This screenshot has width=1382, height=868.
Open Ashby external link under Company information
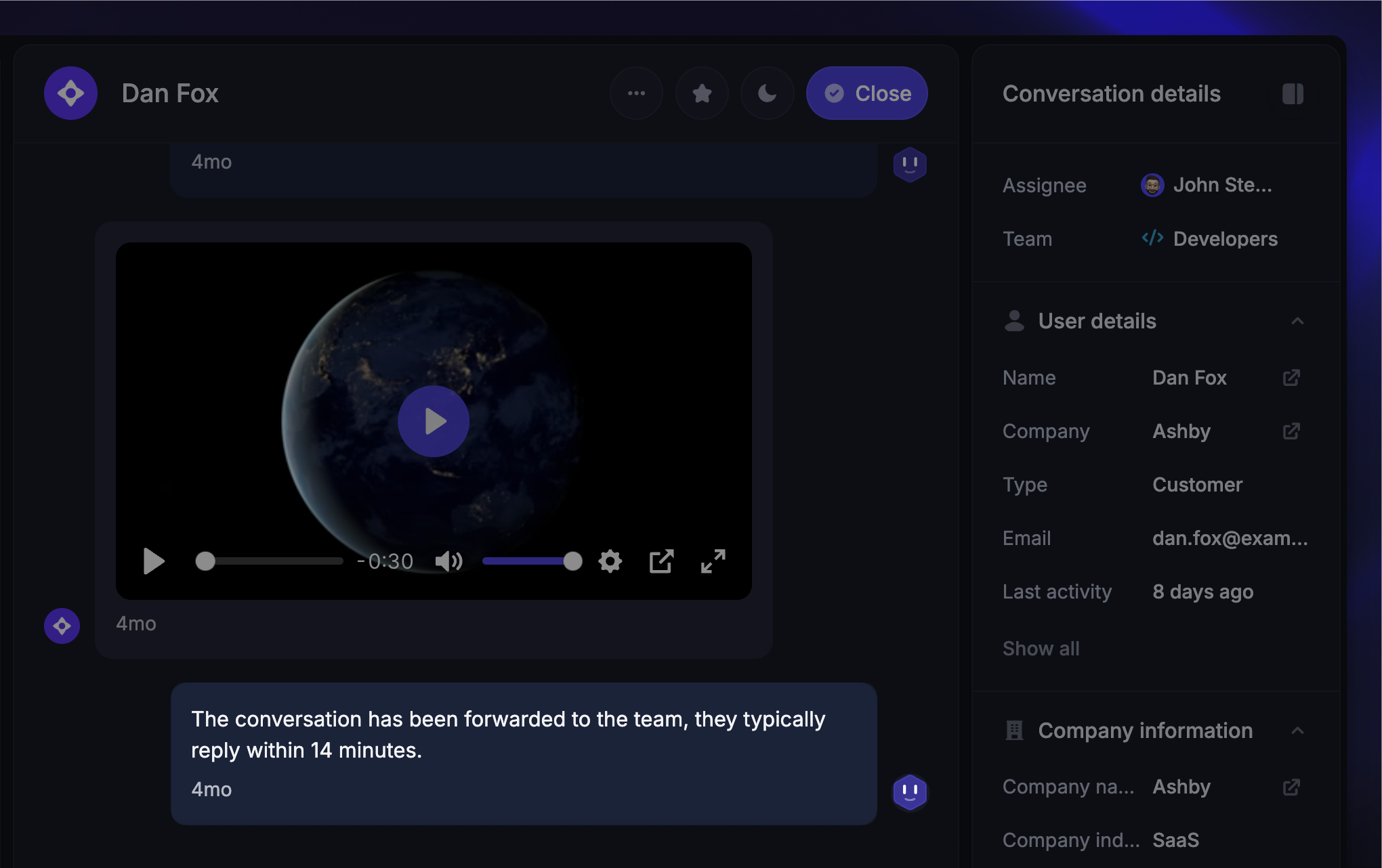point(1291,787)
